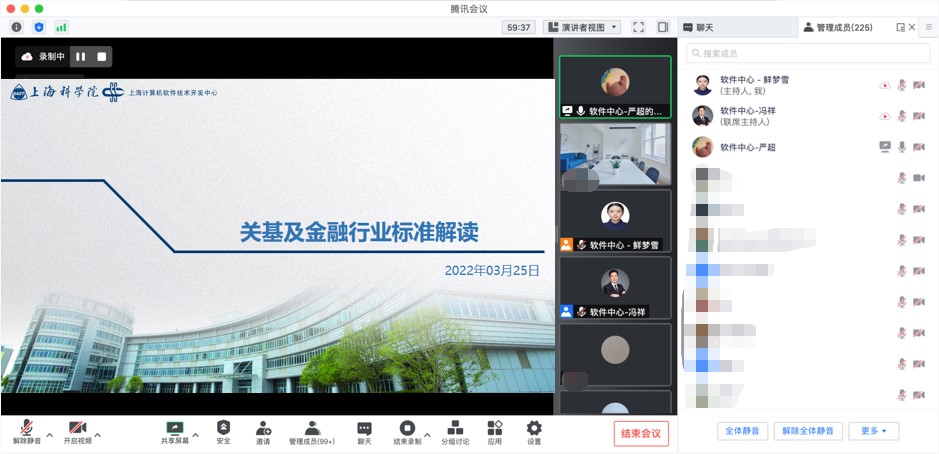
Task: Pause the cloud recording
Action: coord(81,57)
